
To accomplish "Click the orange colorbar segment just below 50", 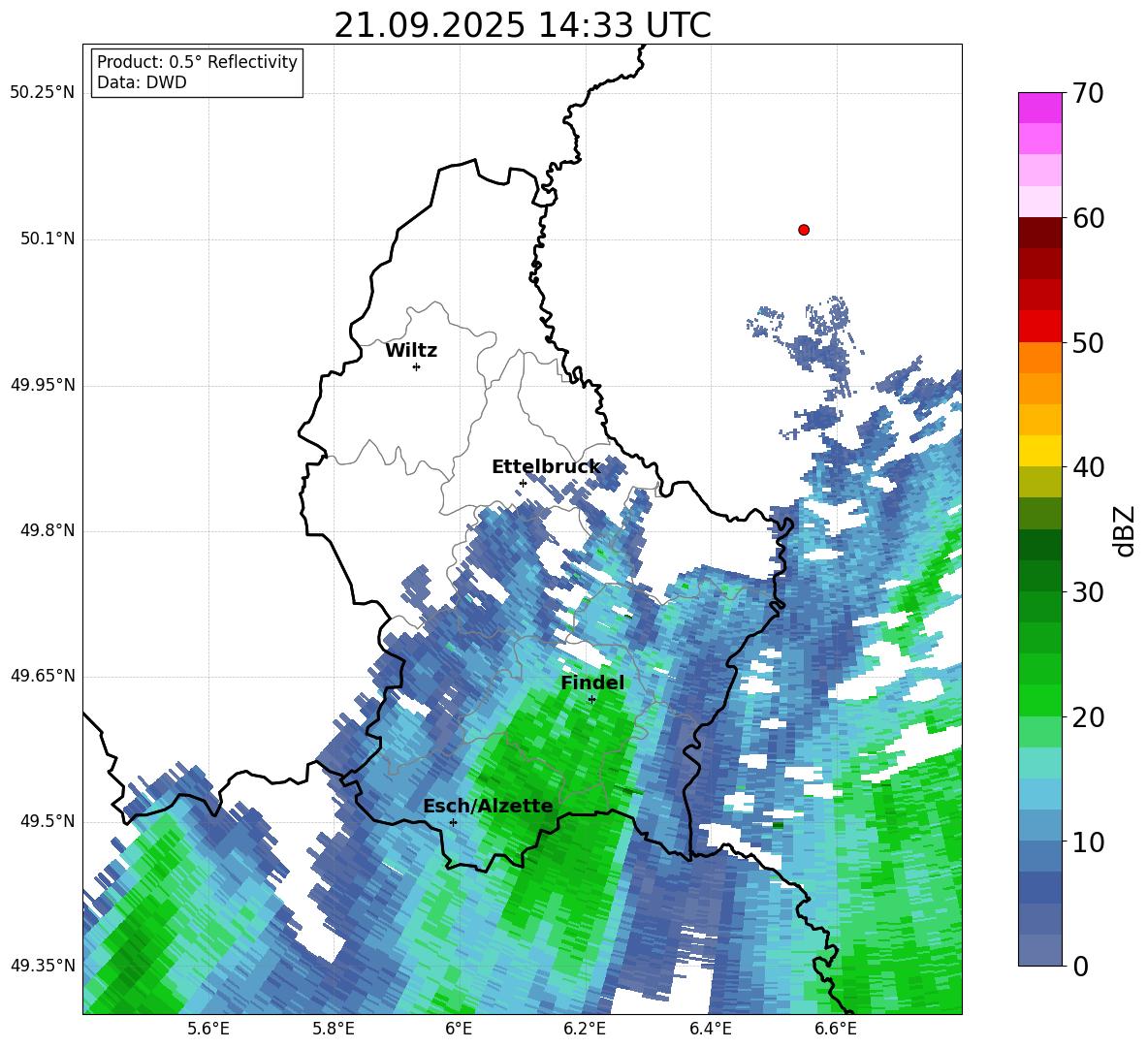I will [x=1039, y=357].
